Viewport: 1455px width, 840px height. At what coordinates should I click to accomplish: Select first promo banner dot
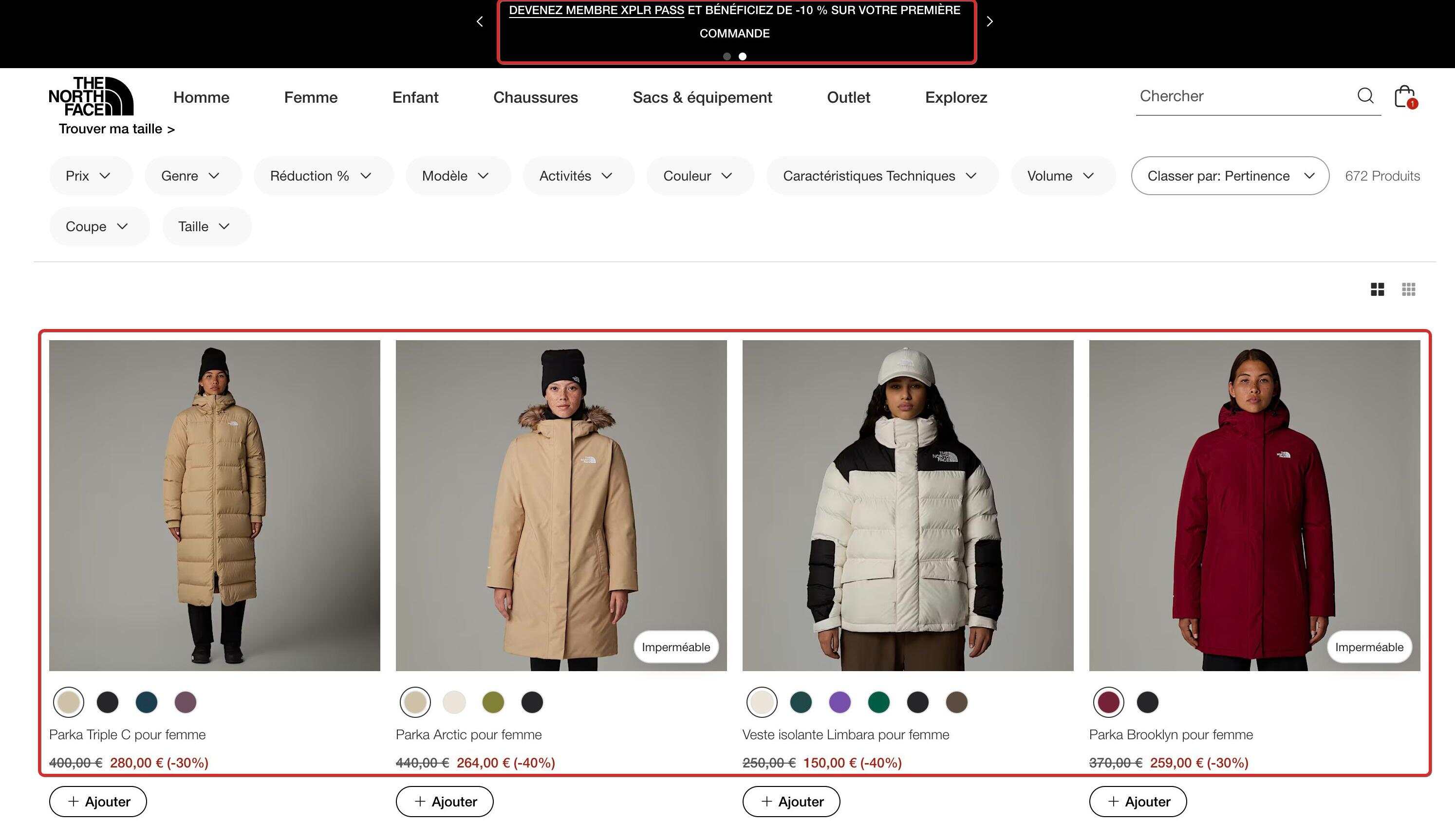[727, 56]
